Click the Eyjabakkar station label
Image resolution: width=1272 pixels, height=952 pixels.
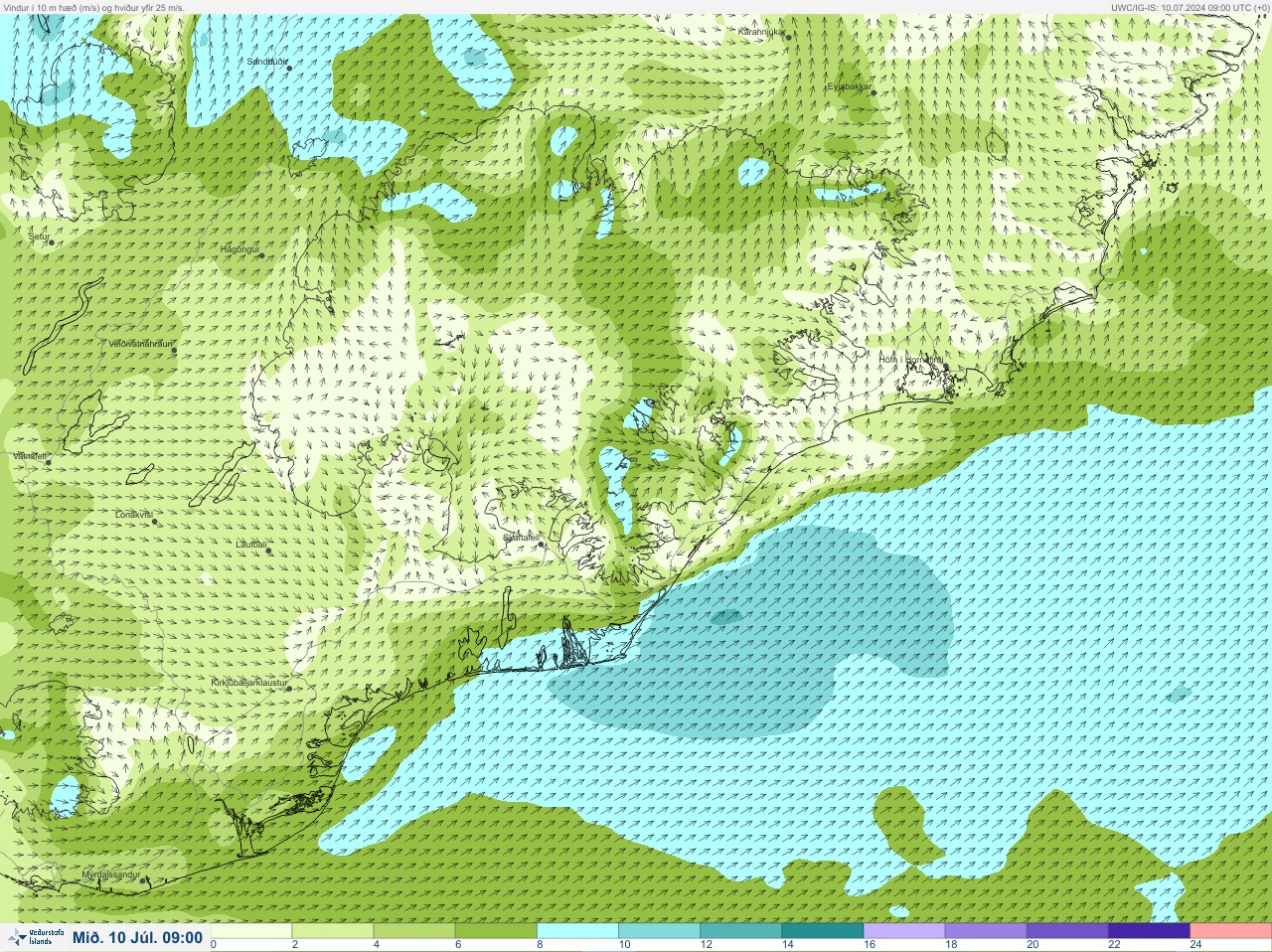(x=849, y=86)
